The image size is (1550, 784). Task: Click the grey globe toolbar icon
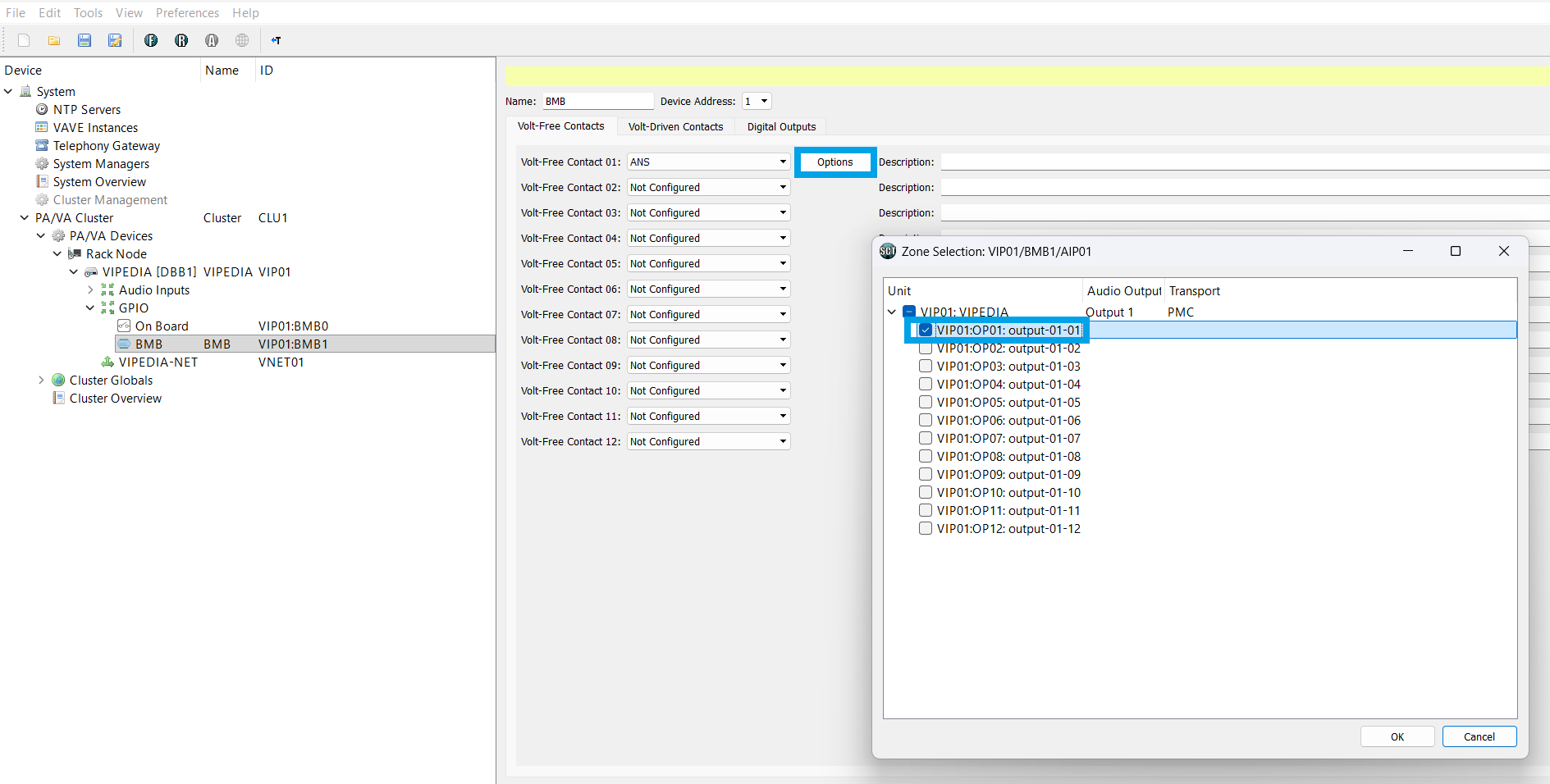[x=242, y=40]
